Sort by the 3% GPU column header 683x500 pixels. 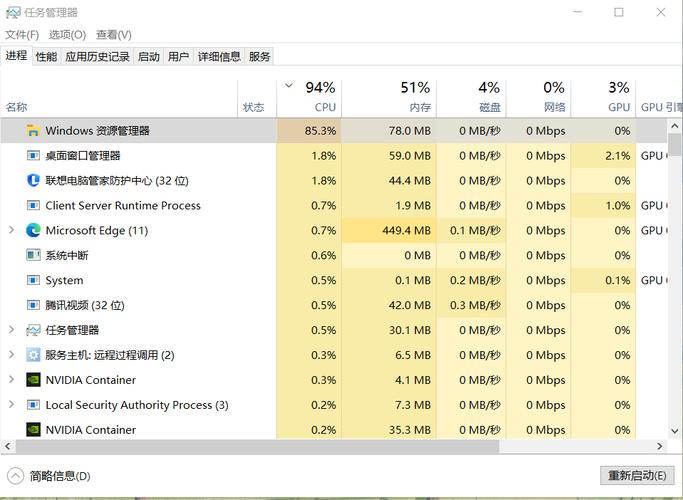click(603, 98)
